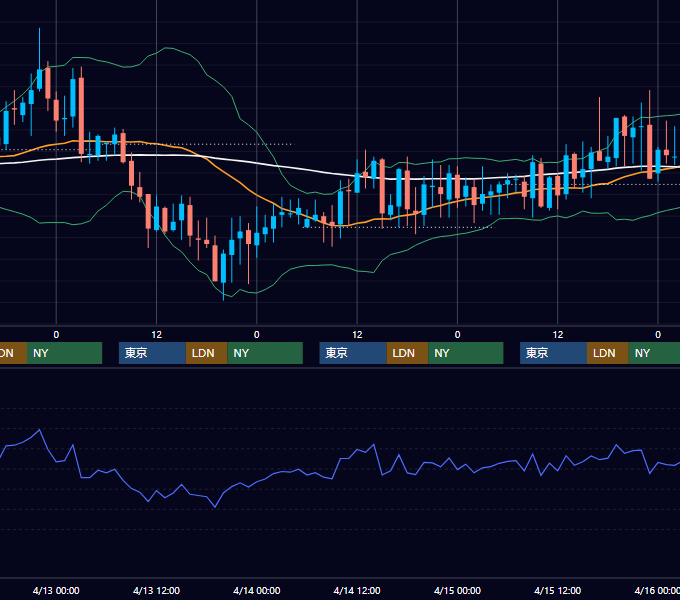This screenshot has height=600, width=680.
Task: Select the NY session block ending near 4/14 00:00
Action: (x=265, y=353)
